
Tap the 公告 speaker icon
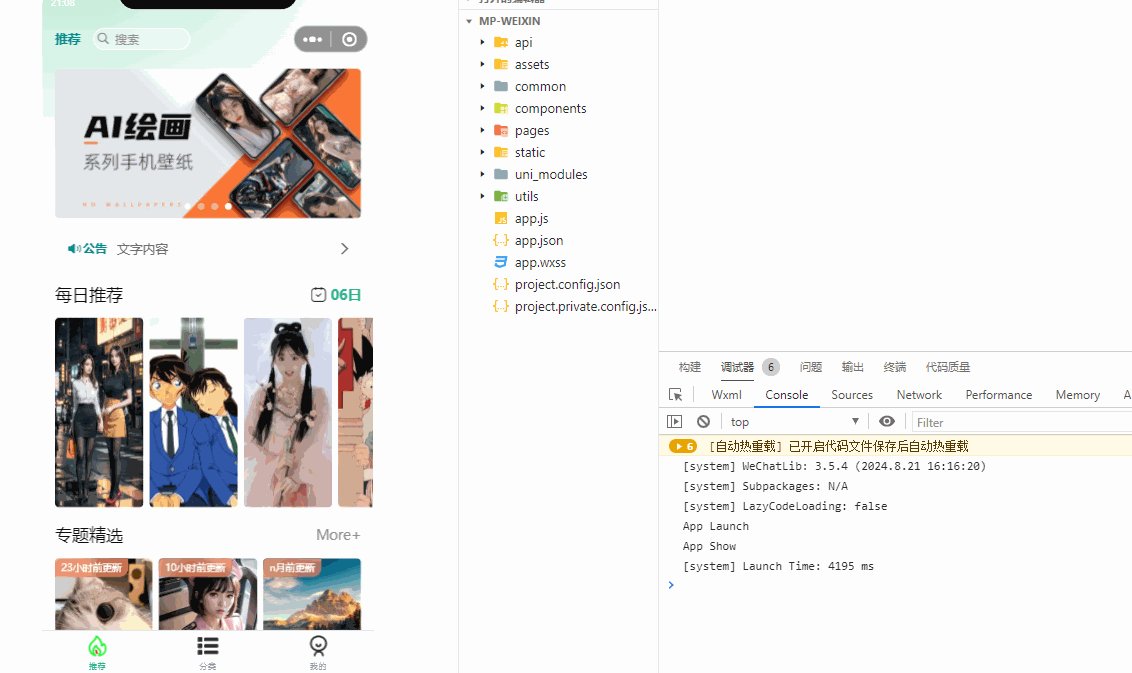pos(74,248)
